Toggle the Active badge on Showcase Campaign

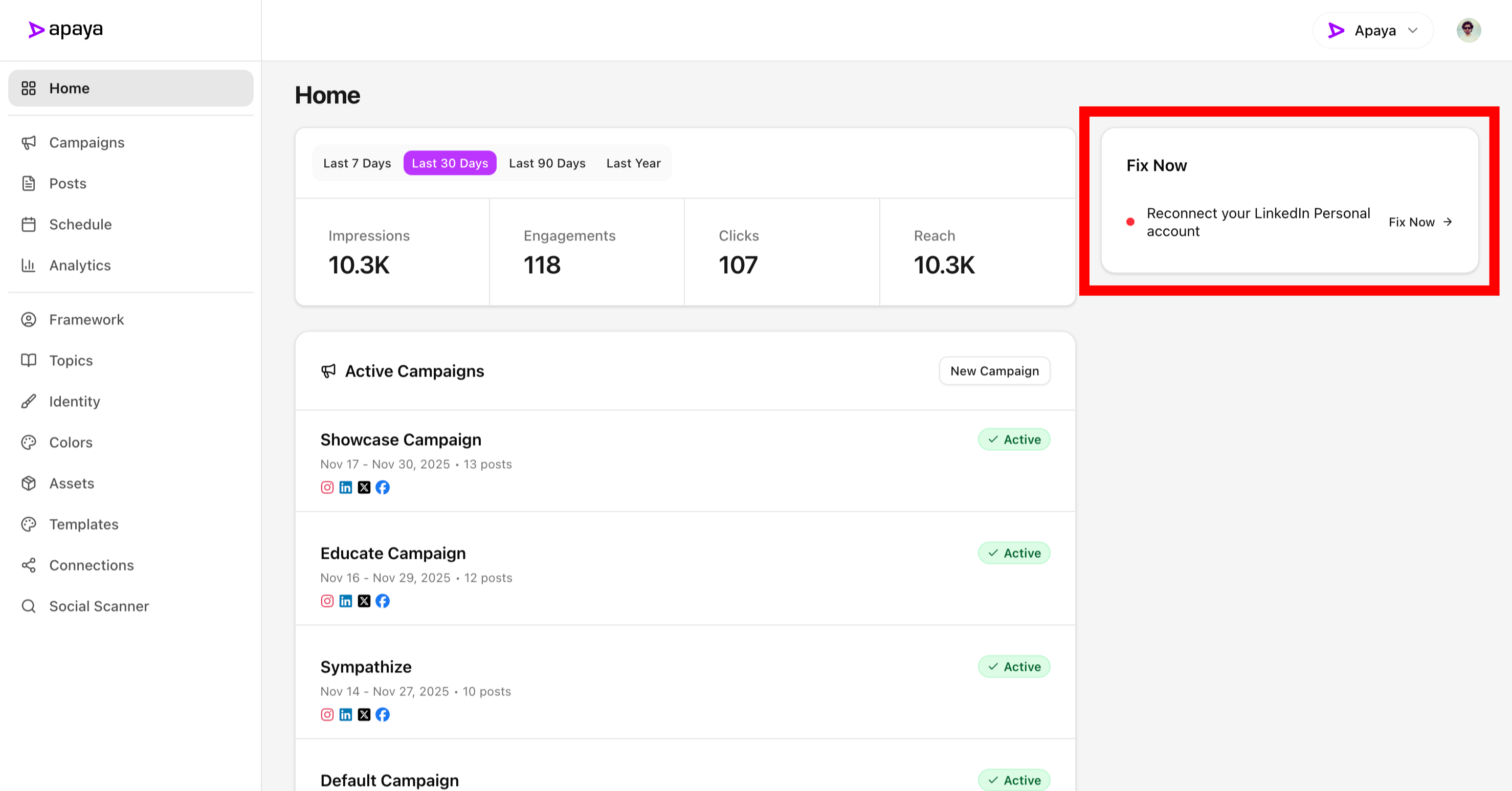[x=1014, y=440]
